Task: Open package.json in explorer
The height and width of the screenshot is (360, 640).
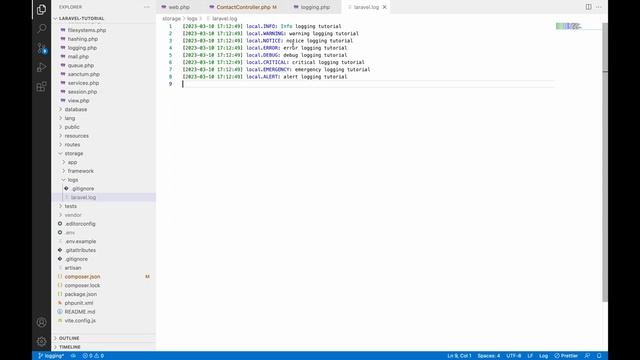Action: click(x=80, y=294)
